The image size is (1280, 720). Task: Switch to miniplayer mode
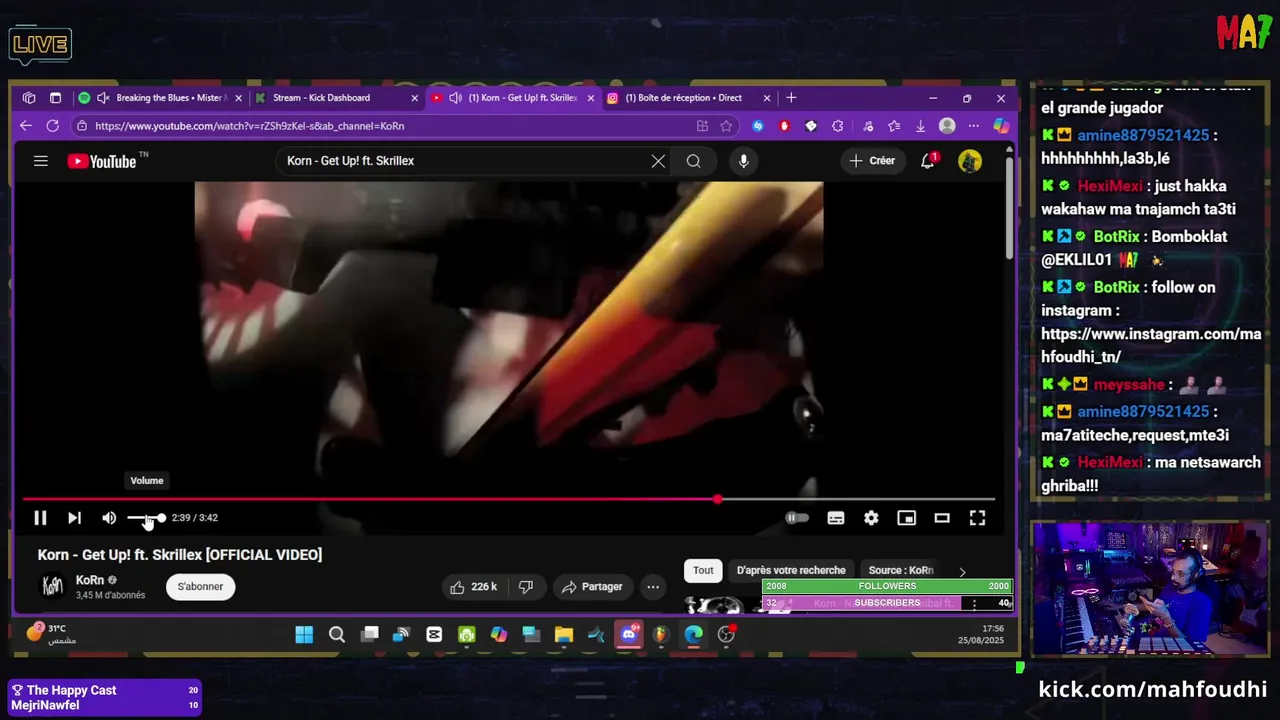[x=906, y=518]
